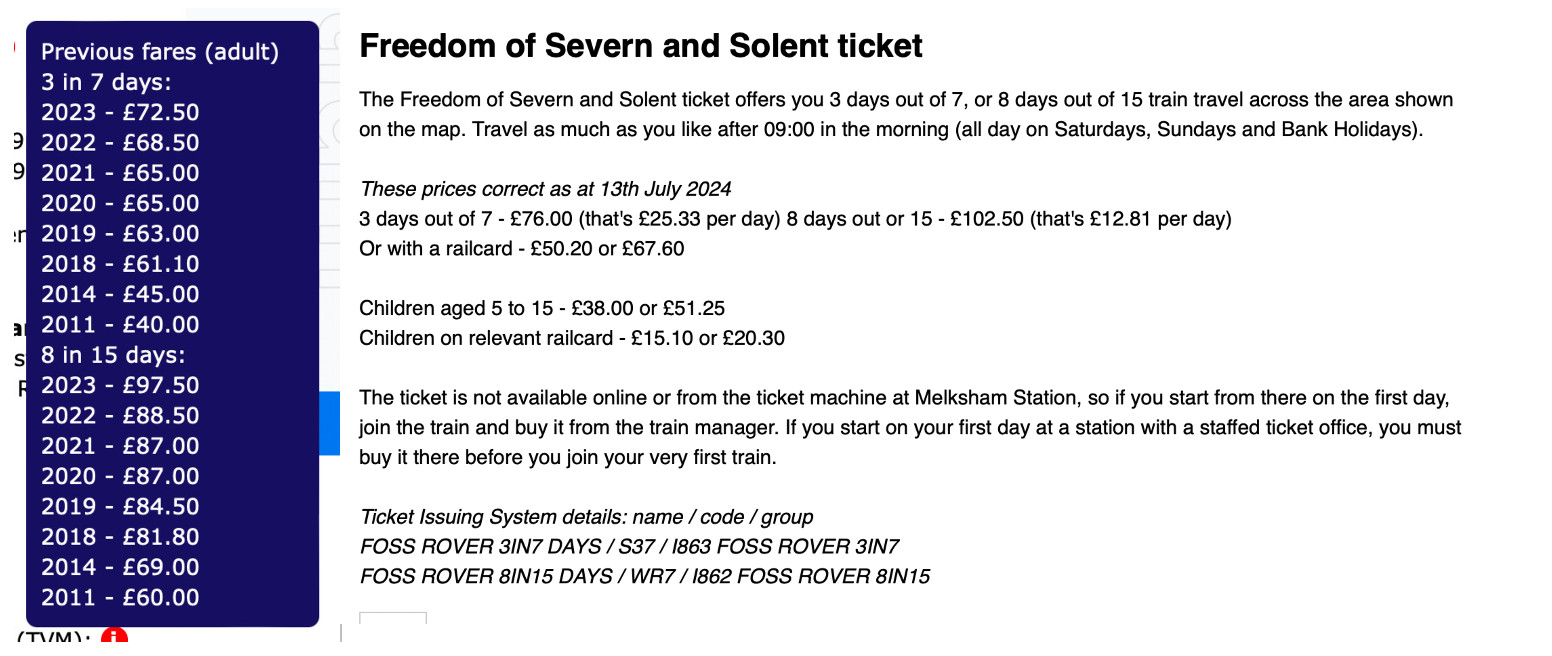Click the Previous fares (adult) popup title

click(x=160, y=52)
